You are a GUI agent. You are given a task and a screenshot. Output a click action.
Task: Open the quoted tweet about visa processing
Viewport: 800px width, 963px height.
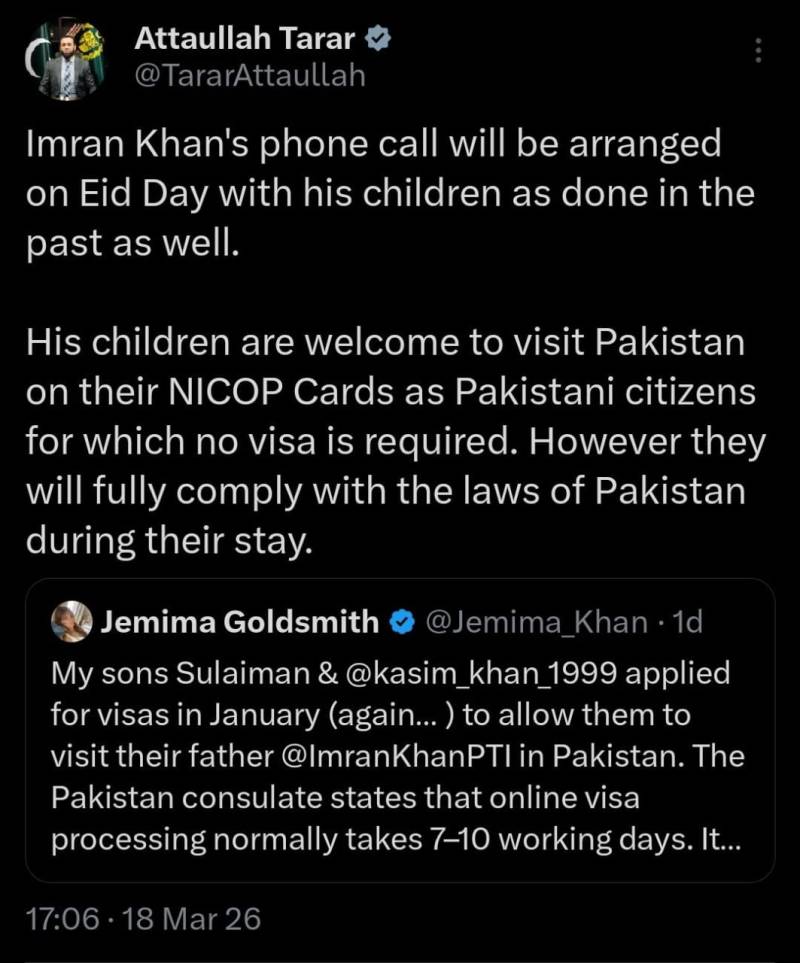pyautogui.click(x=400, y=730)
